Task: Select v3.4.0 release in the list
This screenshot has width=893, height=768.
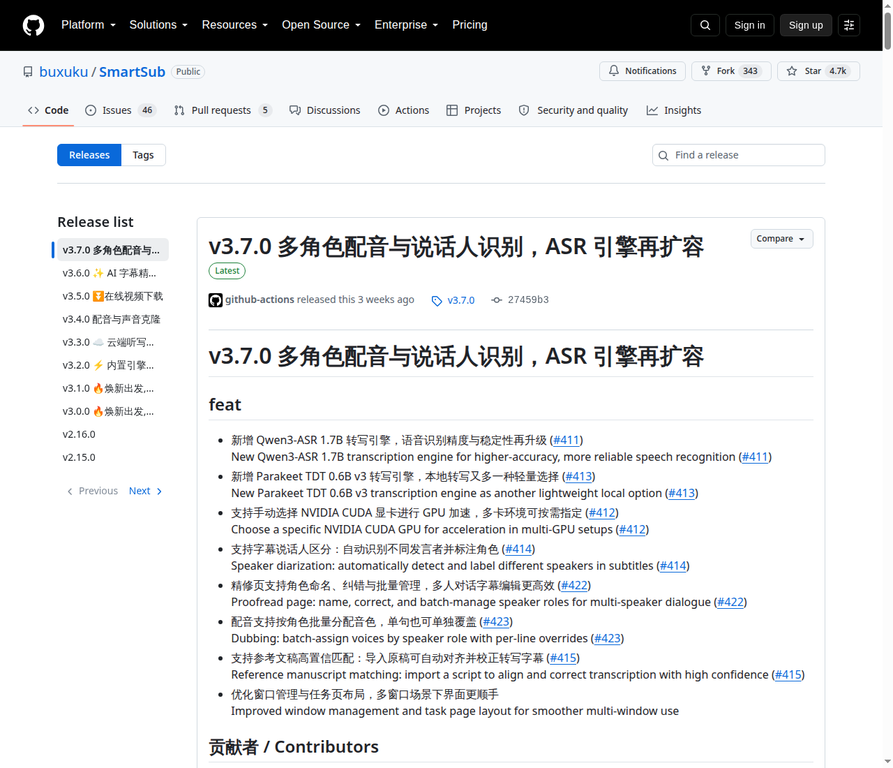Action: point(113,319)
